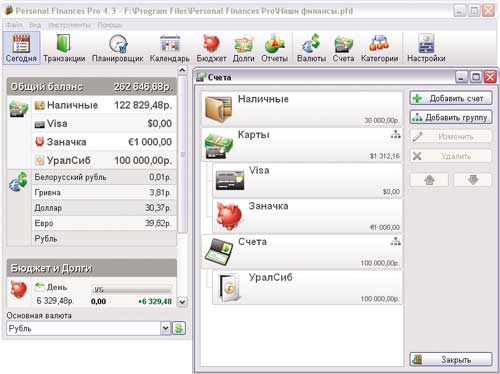Image resolution: width=500 pixels, height=374 pixels.
Task: Click the День budget label
Action: coord(57,287)
